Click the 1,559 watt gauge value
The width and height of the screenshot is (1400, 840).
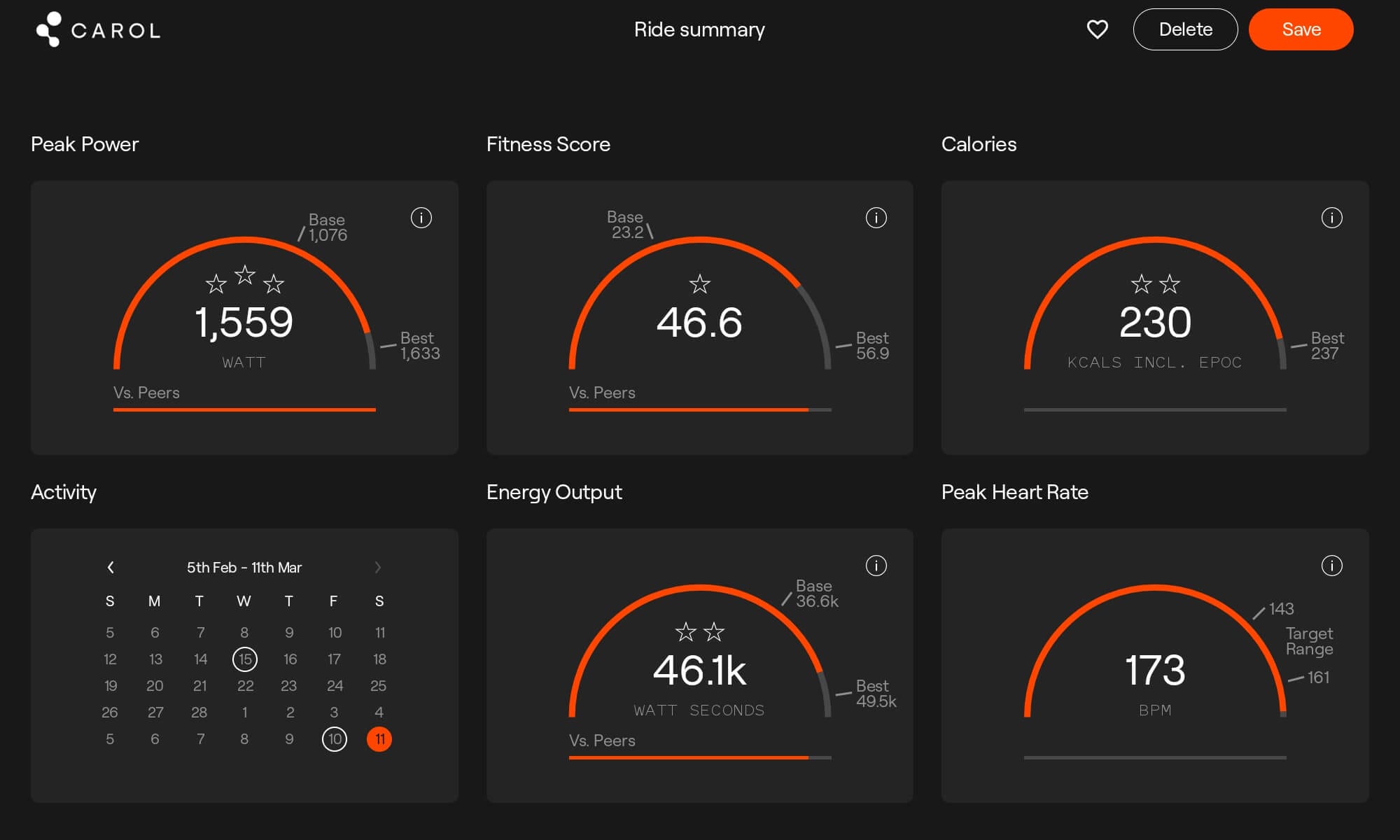pyautogui.click(x=244, y=323)
